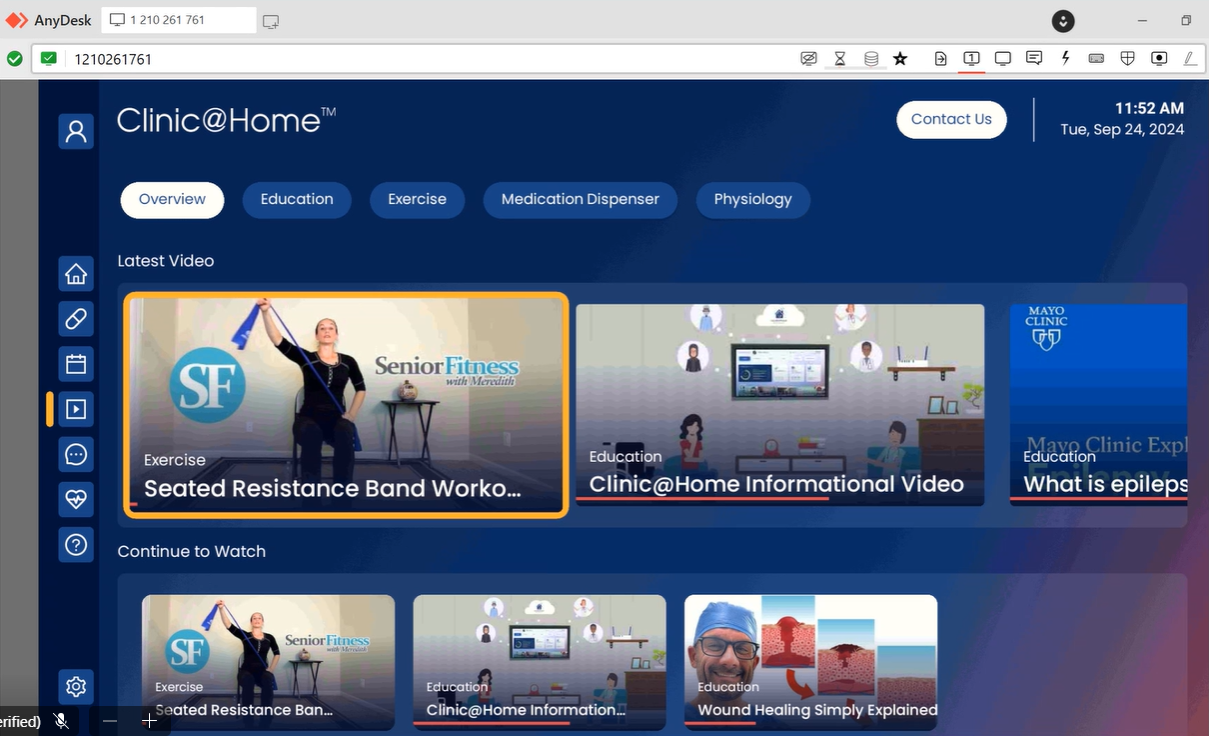Open the help question mark icon
This screenshot has height=736, width=1209.
[x=76, y=545]
